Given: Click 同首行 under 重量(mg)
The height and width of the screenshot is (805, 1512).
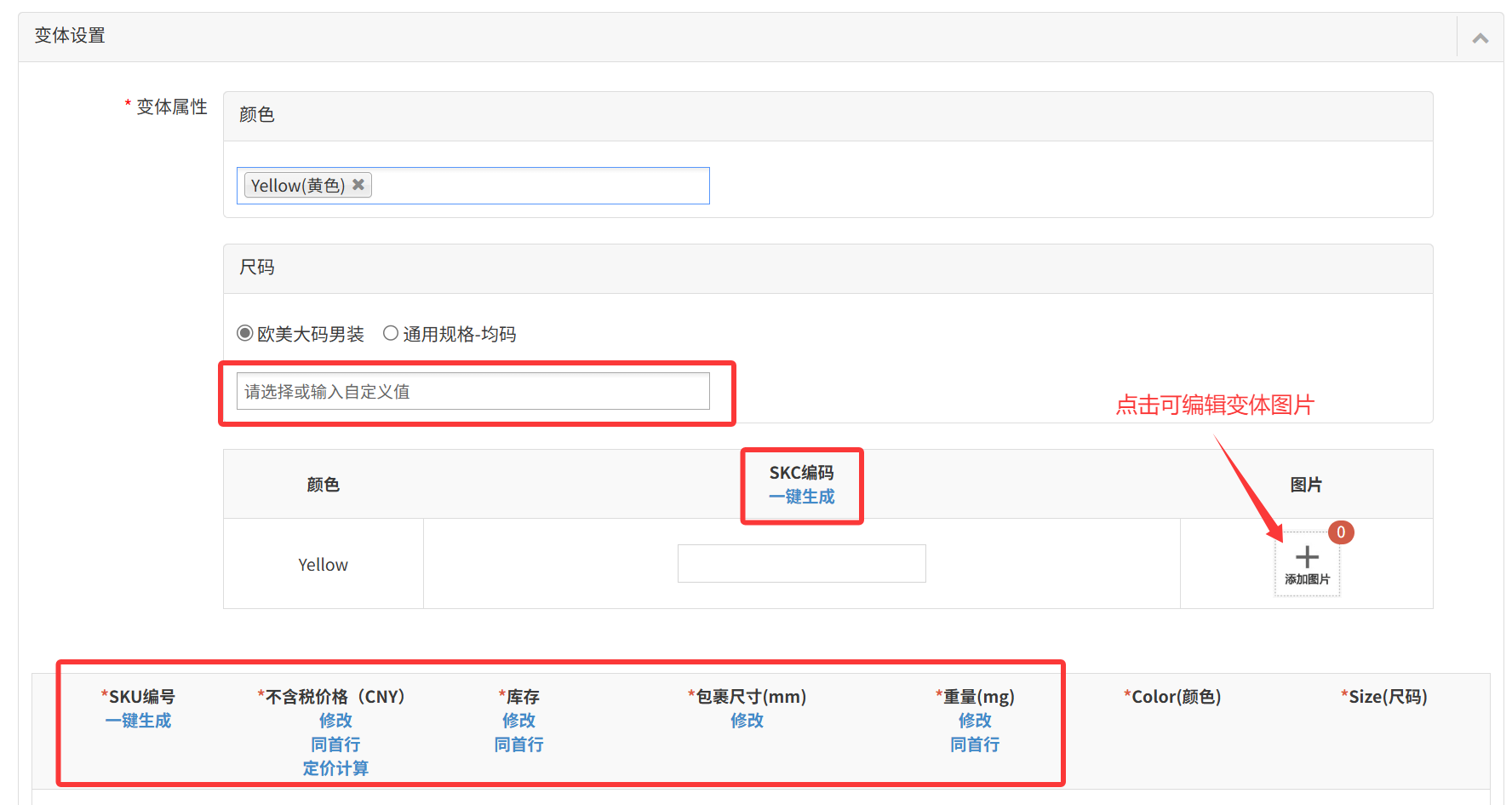Looking at the screenshot, I should point(975,745).
